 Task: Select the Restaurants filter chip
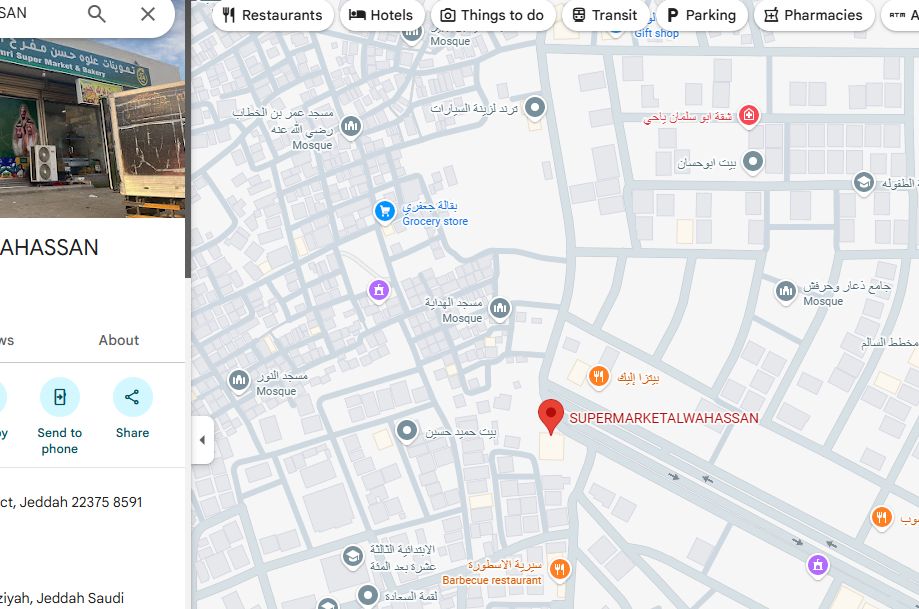coord(272,15)
